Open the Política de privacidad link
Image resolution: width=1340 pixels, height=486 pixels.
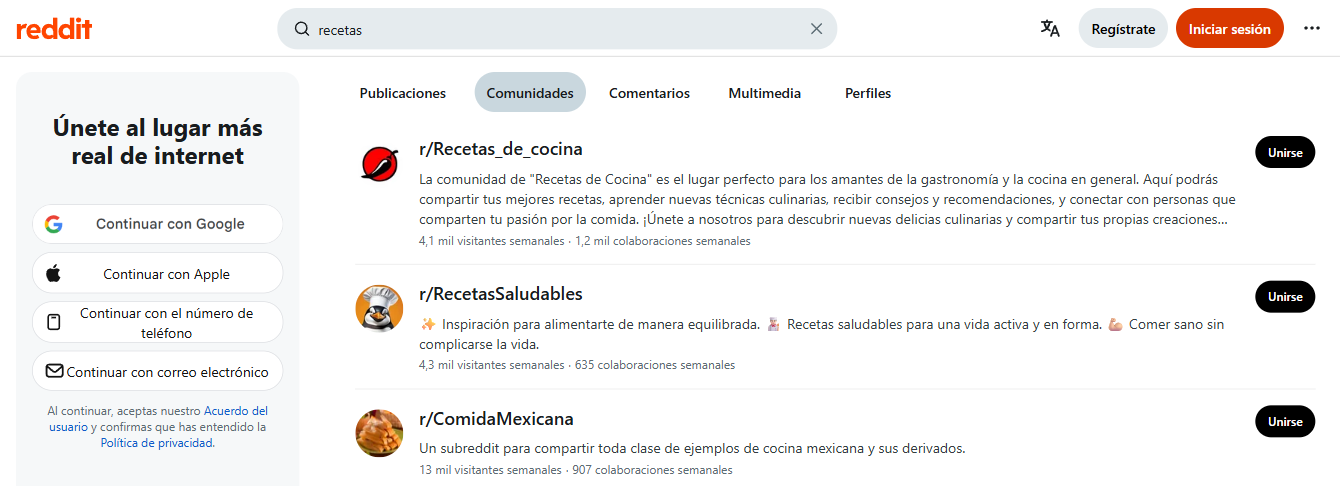156,443
